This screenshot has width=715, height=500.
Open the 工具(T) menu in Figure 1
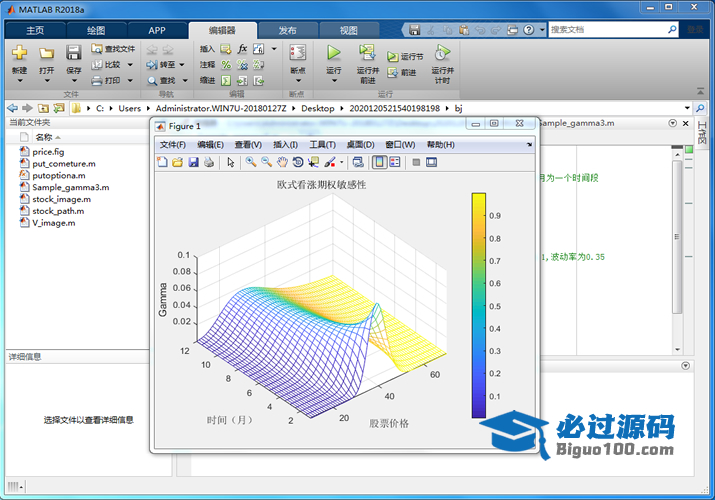(x=322, y=145)
